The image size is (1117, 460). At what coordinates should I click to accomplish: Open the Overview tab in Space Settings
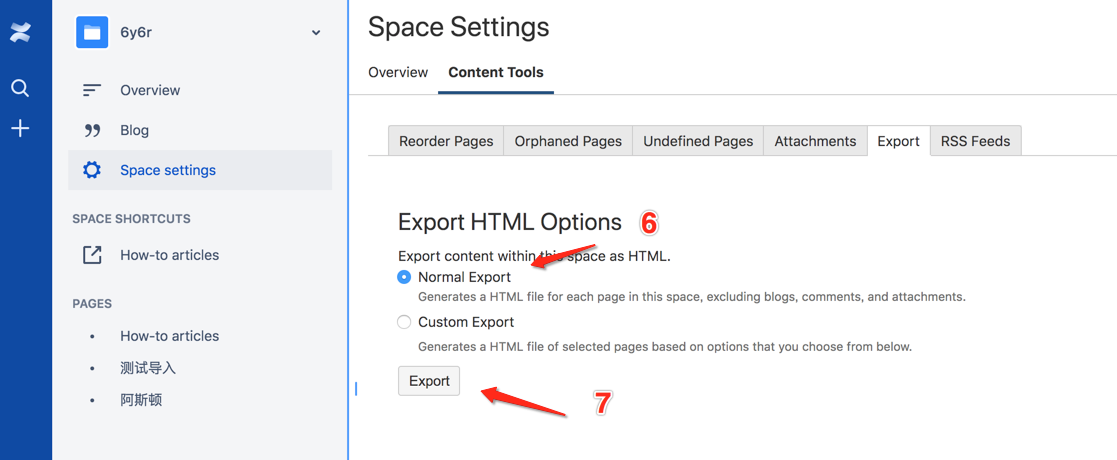coord(398,72)
